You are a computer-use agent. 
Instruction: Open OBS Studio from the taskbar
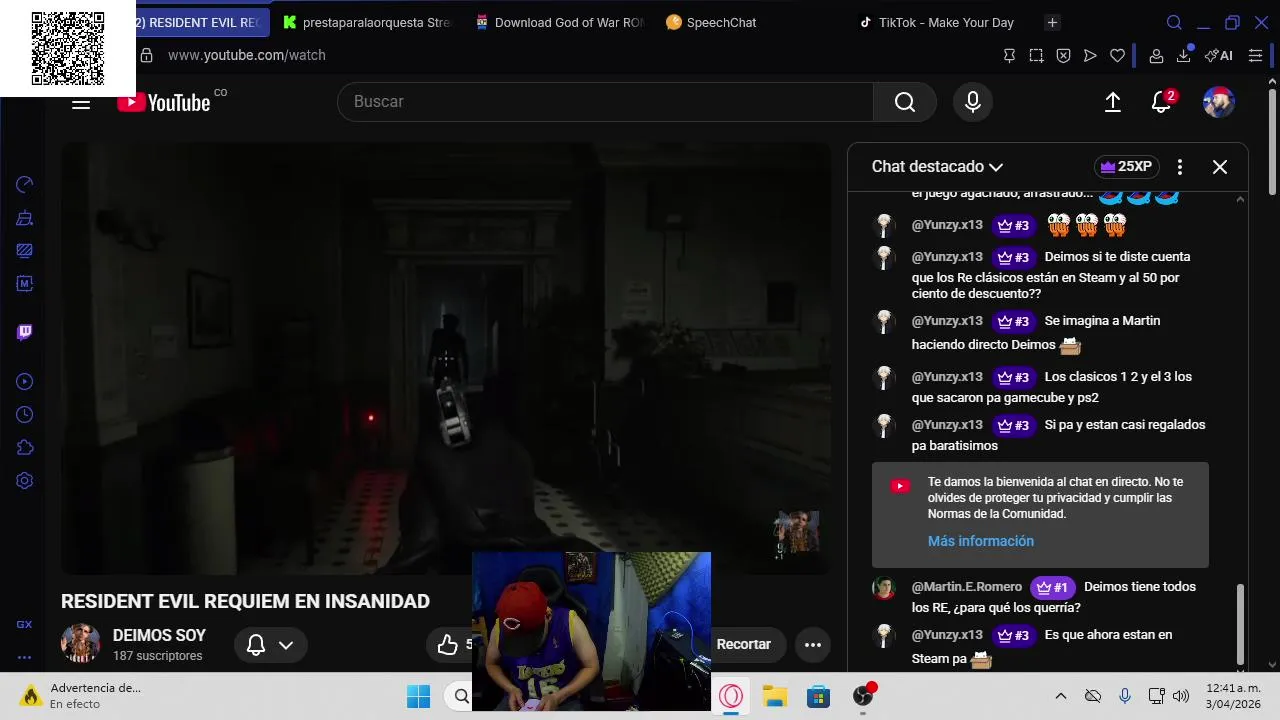pyautogui.click(x=863, y=696)
